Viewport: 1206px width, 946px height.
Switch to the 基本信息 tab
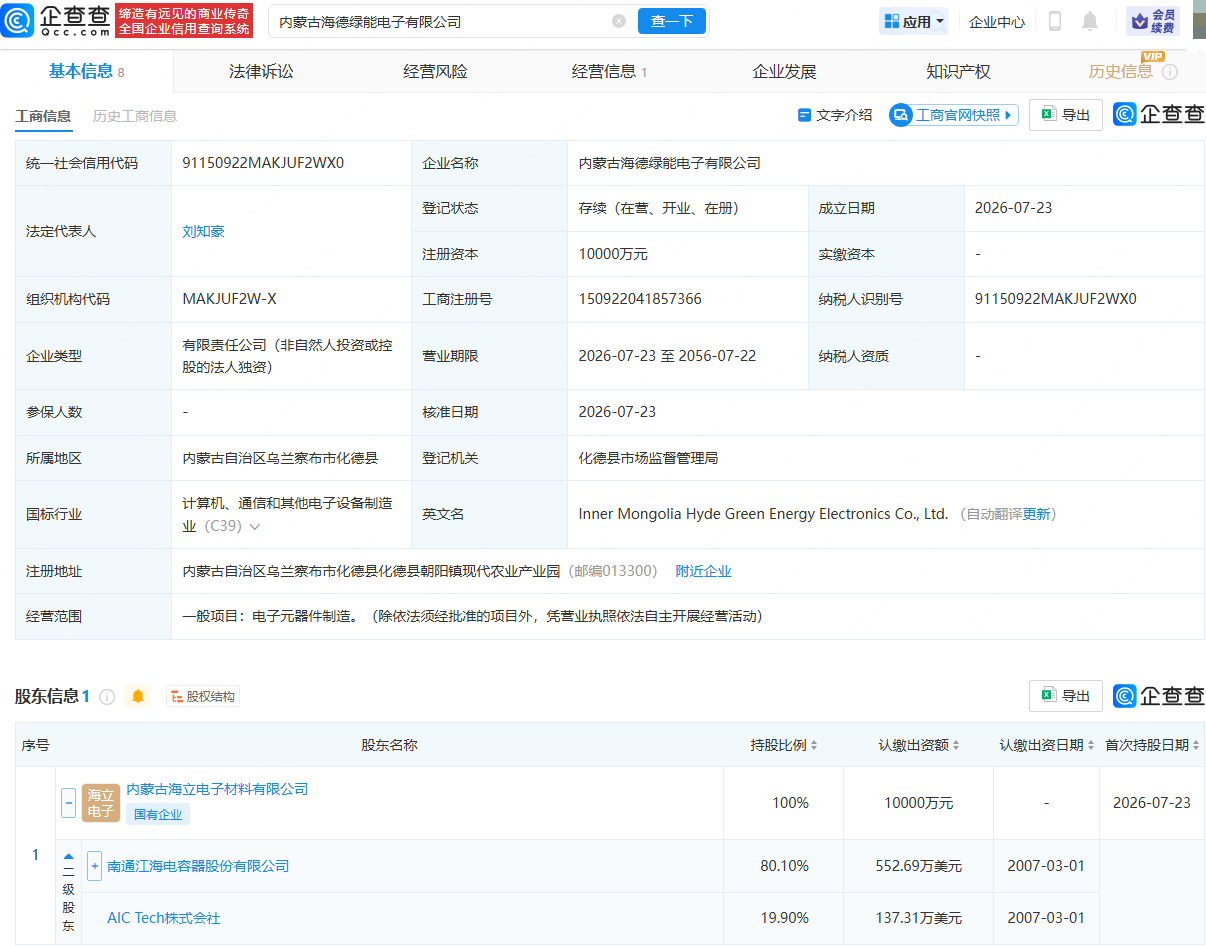86,71
